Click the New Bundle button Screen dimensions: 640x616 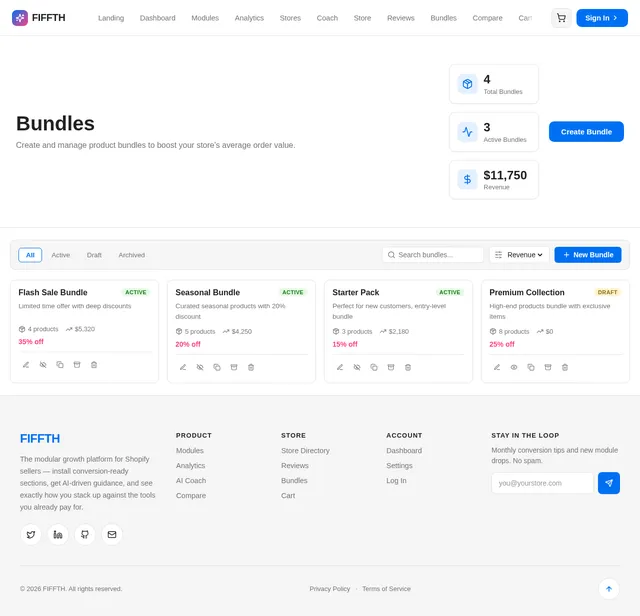[x=588, y=255]
